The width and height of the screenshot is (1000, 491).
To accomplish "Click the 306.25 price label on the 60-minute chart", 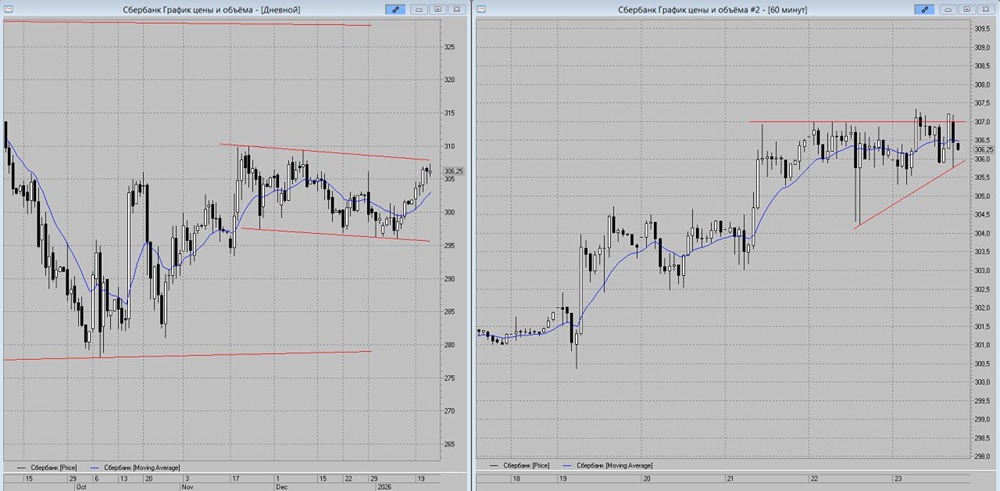I will (x=985, y=149).
